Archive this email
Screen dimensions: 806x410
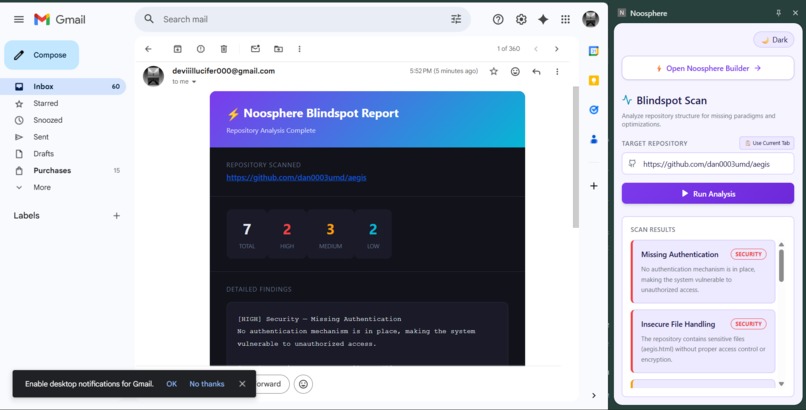(177, 49)
